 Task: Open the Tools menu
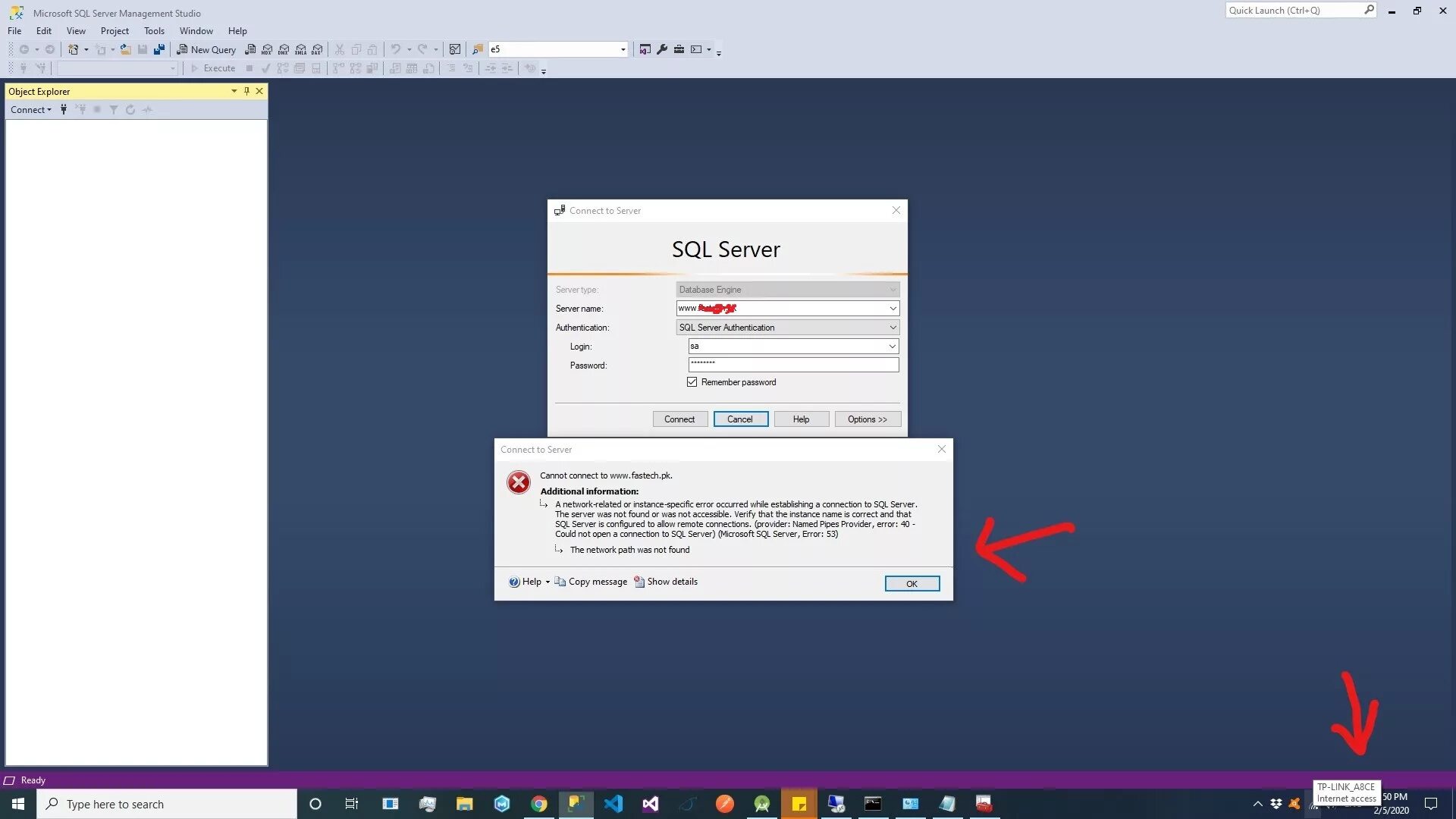pos(153,30)
